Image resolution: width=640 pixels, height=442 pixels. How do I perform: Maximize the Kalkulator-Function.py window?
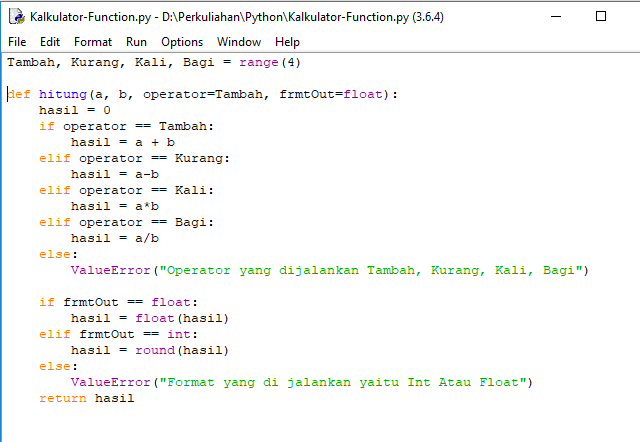tap(601, 17)
